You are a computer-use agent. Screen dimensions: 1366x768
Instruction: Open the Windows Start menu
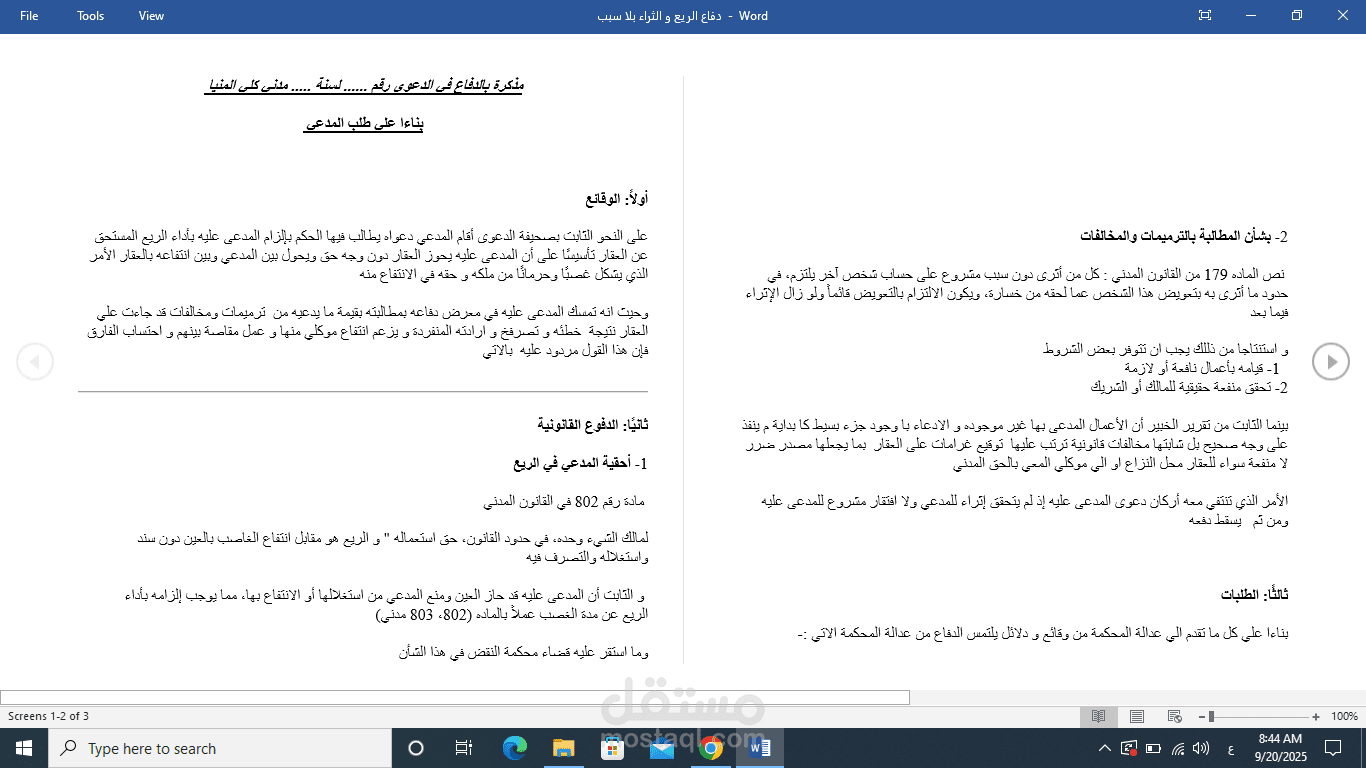(24, 748)
